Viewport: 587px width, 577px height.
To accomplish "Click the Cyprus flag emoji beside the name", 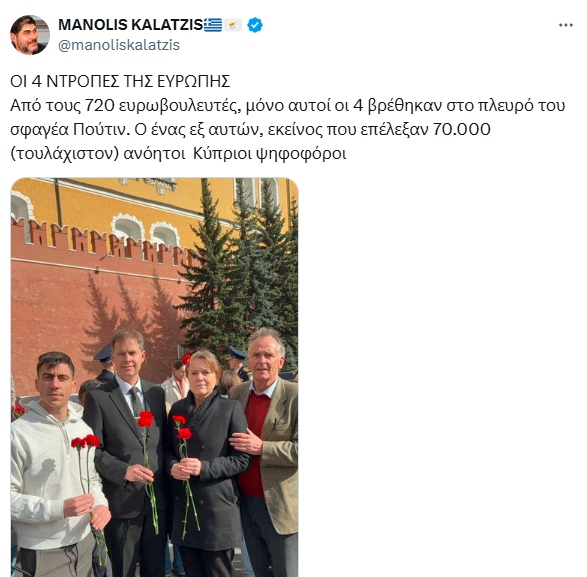I will click(x=233, y=25).
